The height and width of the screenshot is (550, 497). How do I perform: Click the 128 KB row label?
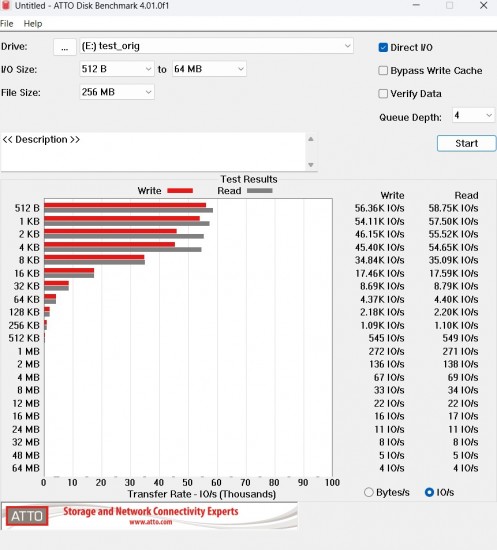tap(25, 312)
